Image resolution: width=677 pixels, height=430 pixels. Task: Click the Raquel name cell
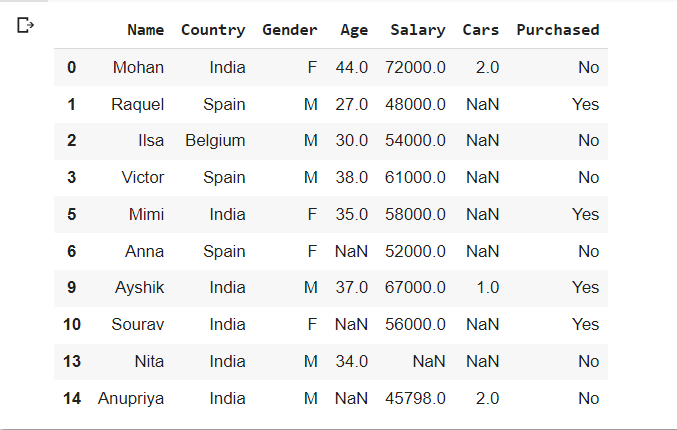click(x=137, y=104)
